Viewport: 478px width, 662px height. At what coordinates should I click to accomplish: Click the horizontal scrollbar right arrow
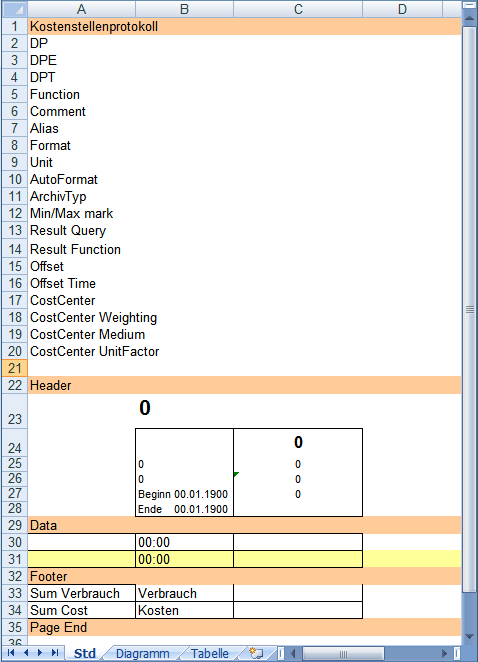point(444,654)
